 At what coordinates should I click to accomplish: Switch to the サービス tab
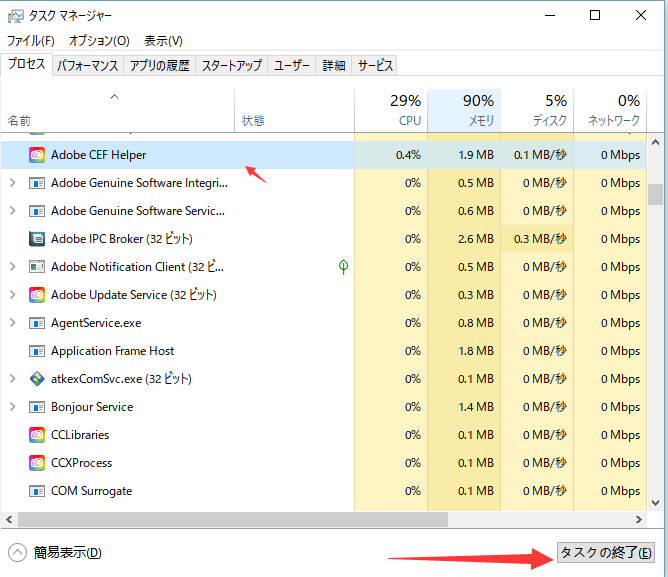pos(374,66)
